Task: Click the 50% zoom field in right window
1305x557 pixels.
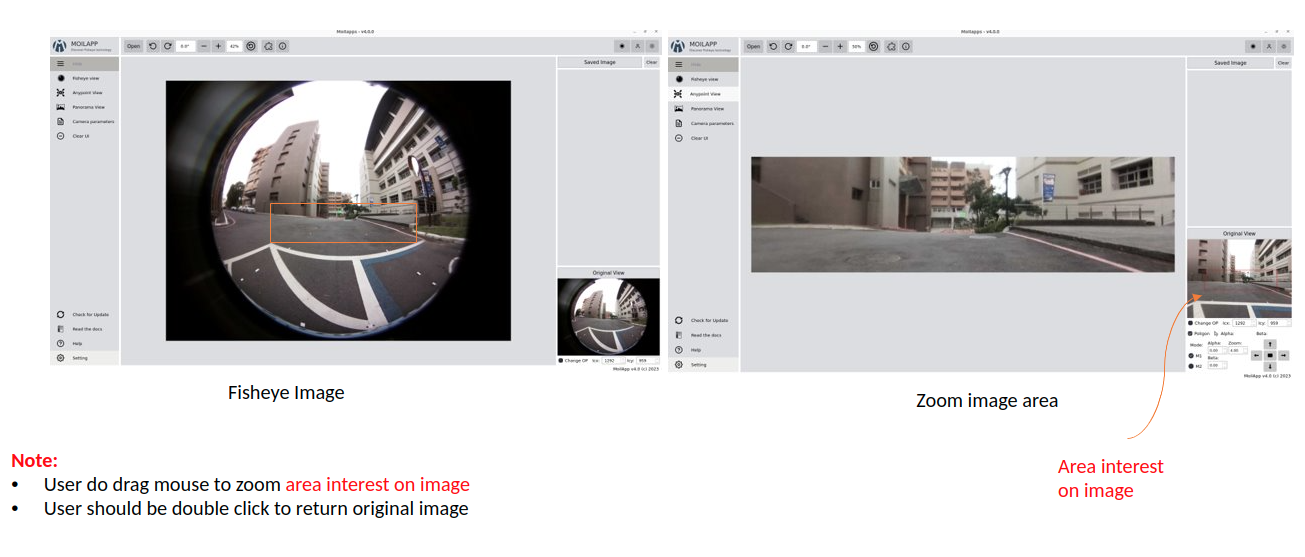Action: click(x=856, y=46)
